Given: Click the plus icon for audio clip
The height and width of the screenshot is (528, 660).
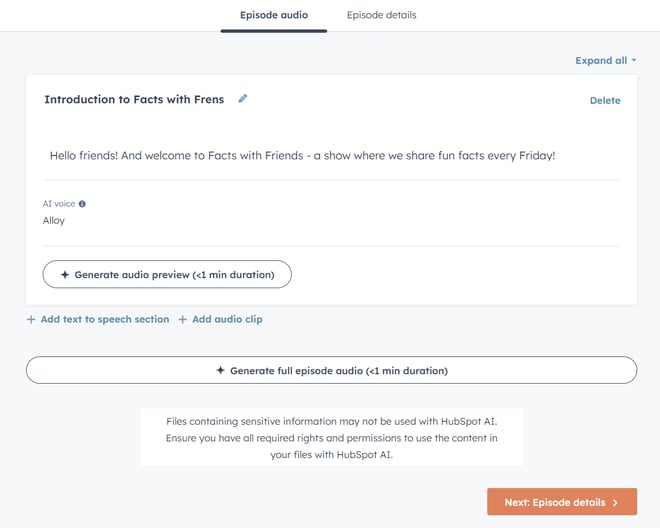Looking at the screenshot, I should point(182,320).
